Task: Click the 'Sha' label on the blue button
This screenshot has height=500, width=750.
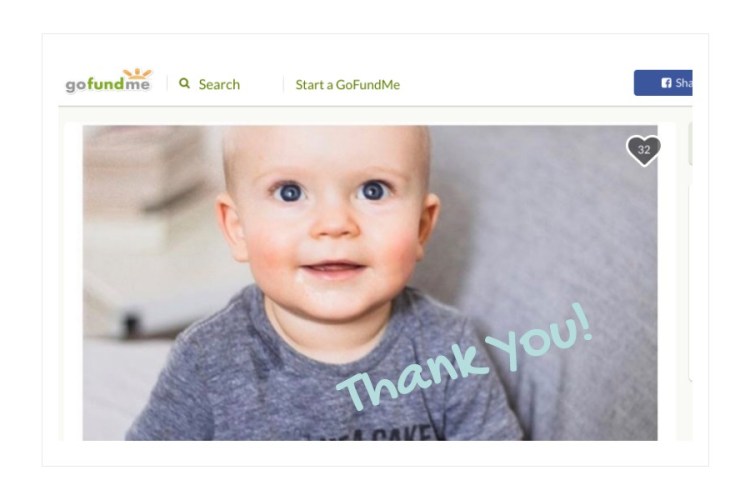Action: 684,83
